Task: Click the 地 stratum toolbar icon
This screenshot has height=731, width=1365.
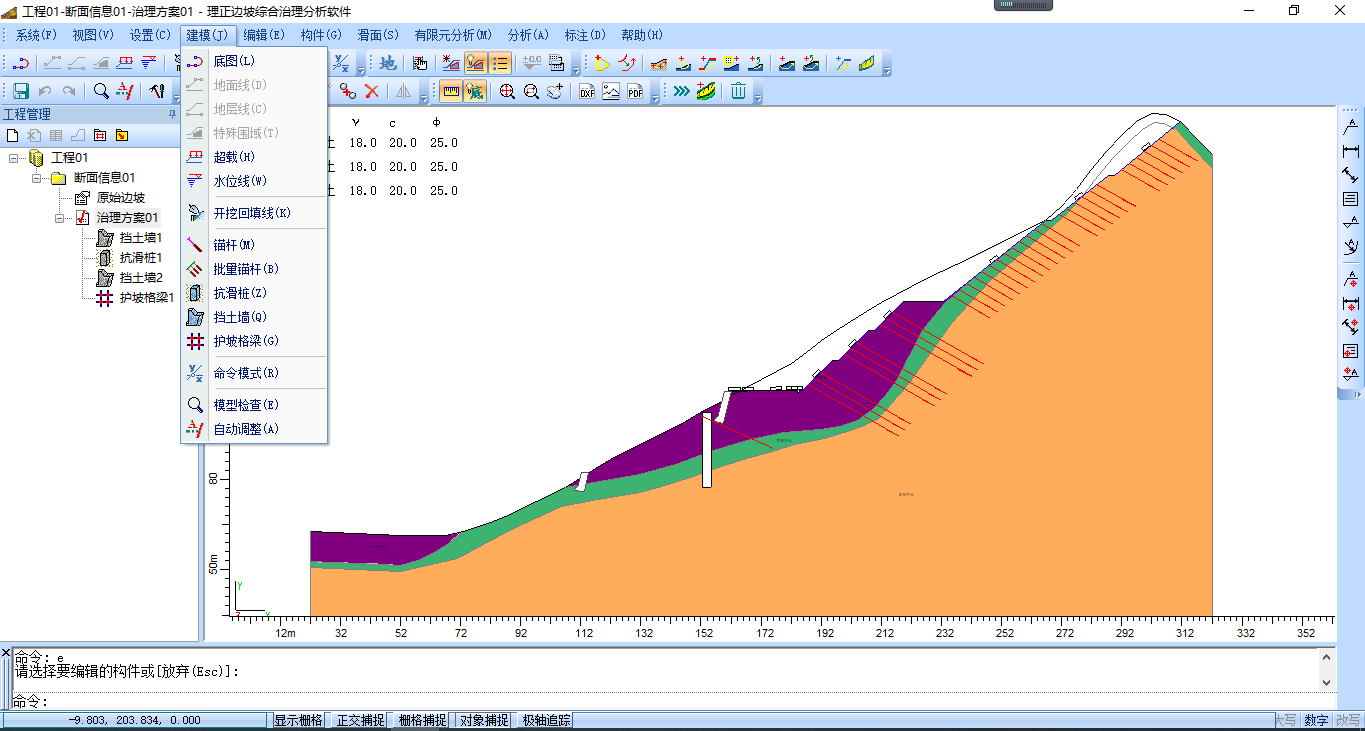Action: tap(387, 63)
